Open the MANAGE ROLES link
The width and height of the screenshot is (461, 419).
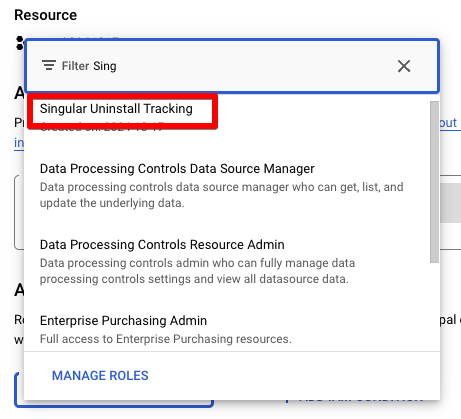tap(100, 376)
